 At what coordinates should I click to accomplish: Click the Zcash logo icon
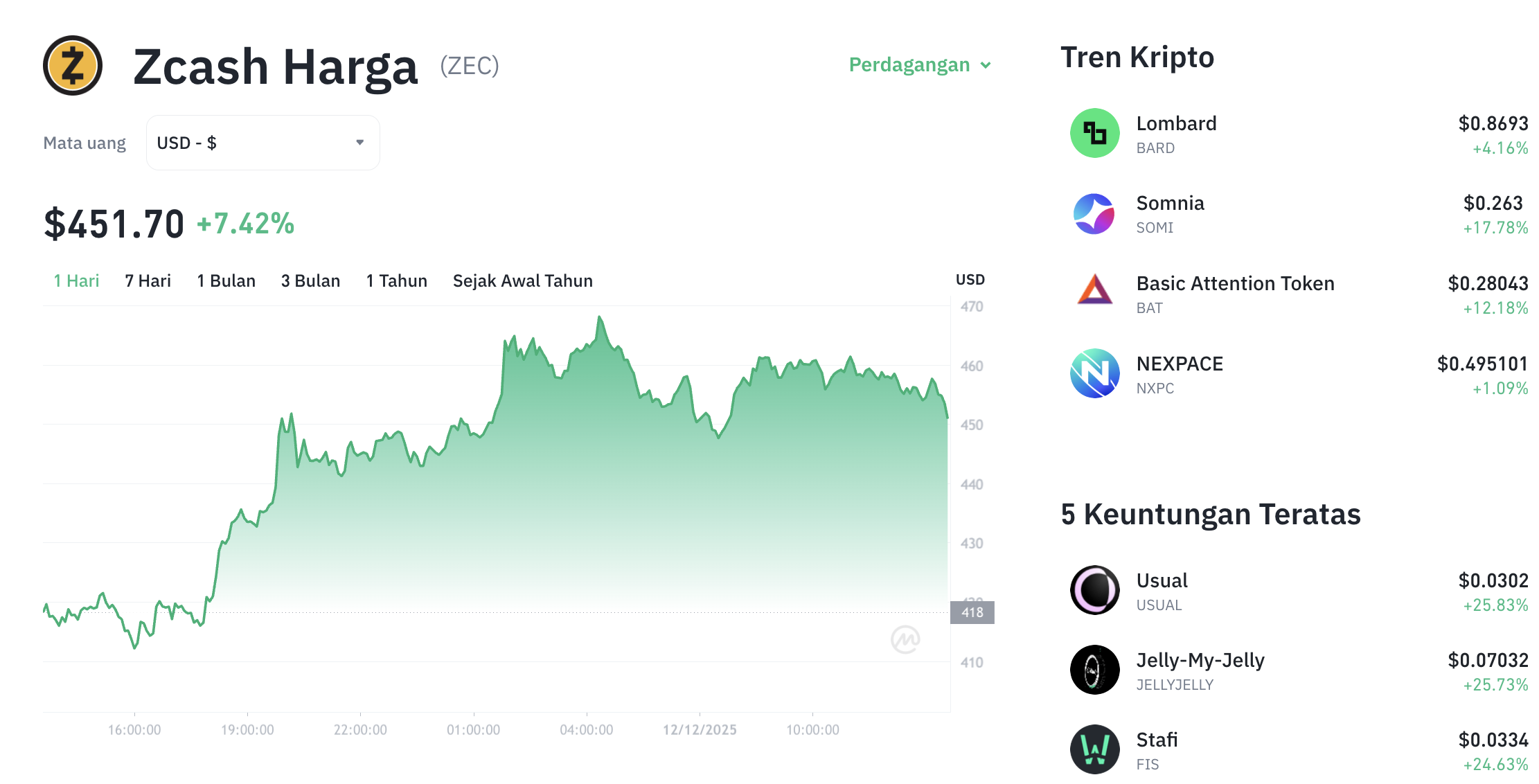coord(71,66)
